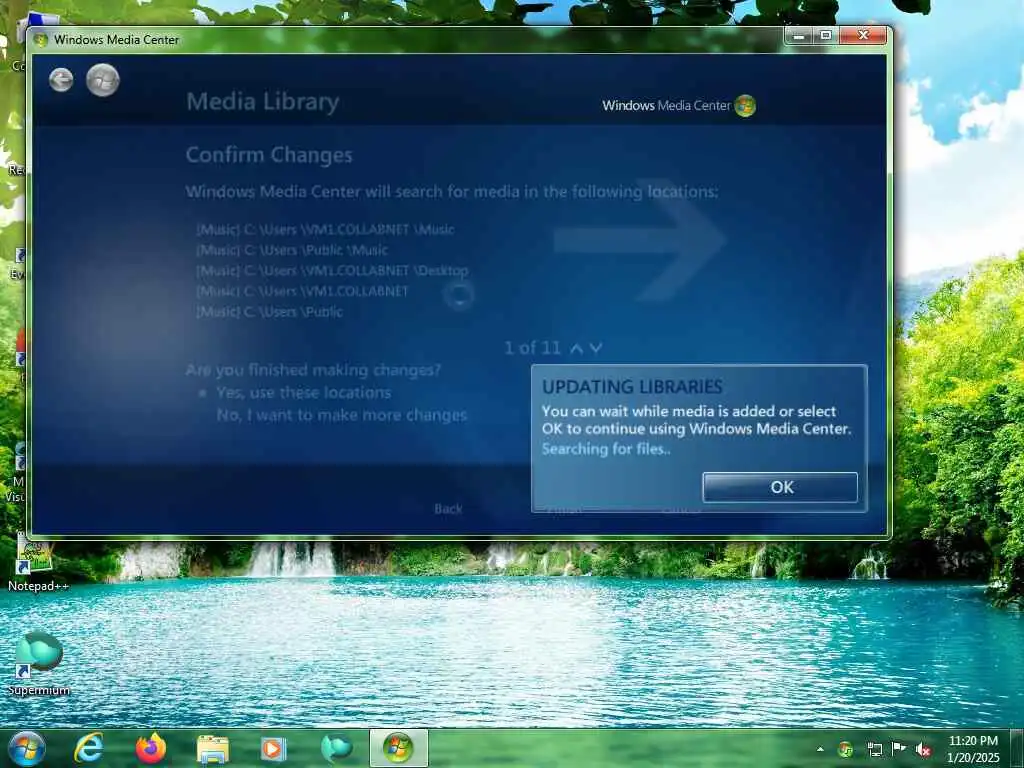The width and height of the screenshot is (1024, 768).
Task: Close the Windows Media Center window
Action: click(863, 35)
